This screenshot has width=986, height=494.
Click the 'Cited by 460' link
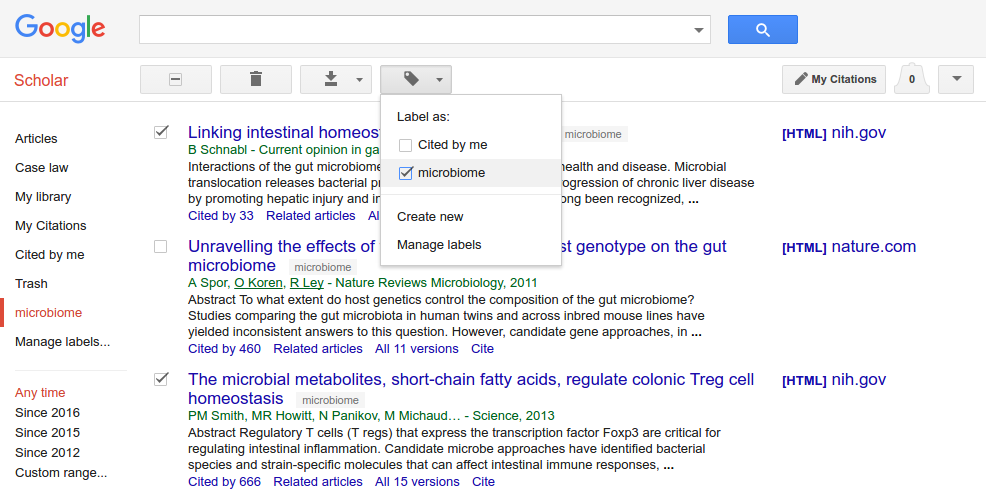click(x=224, y=349)
